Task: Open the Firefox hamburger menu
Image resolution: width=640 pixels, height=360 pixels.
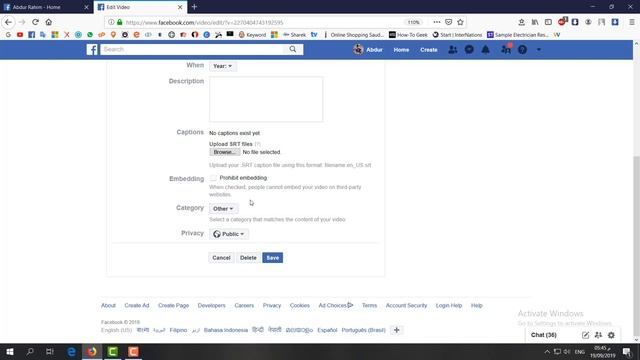Action: pyautogui.click(x=631, y=22)
